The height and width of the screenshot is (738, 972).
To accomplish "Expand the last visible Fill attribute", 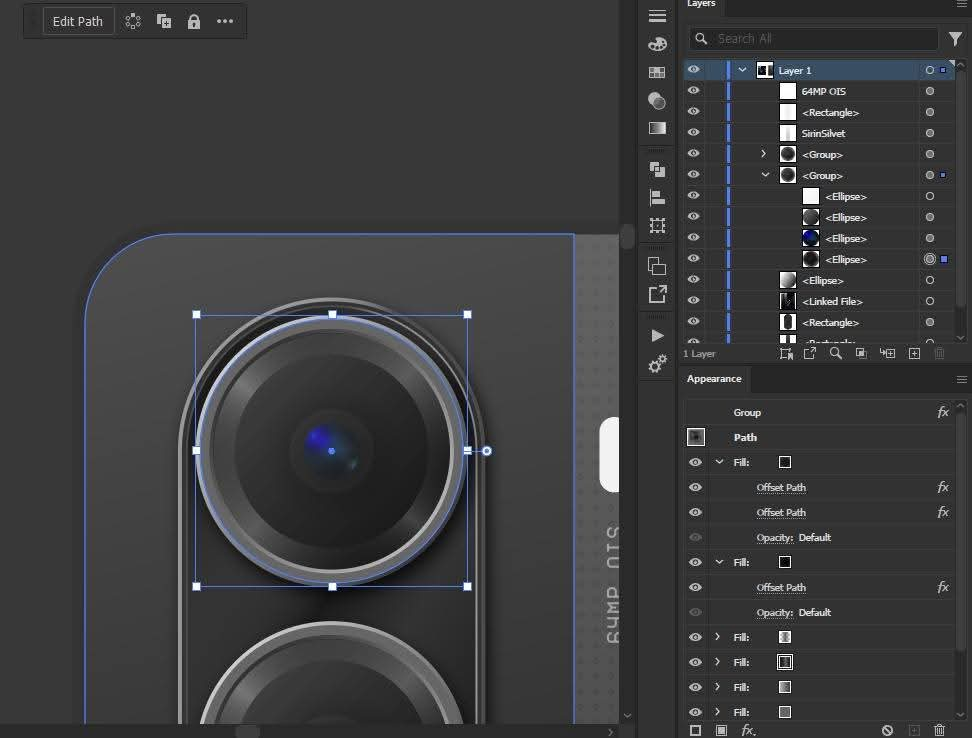I will coord(718,712).
